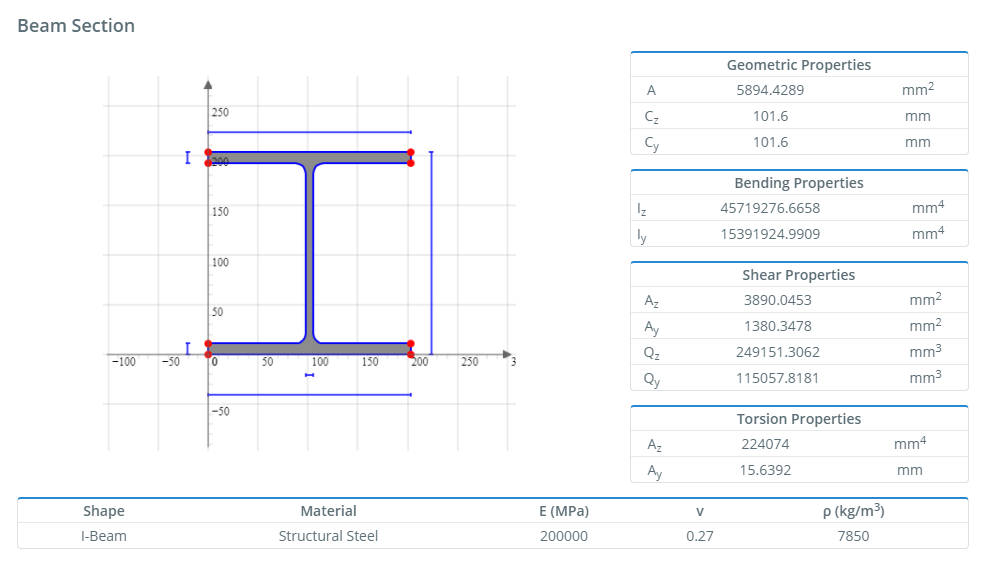Click the Shape column header
The width and height of the screenshot is (995, 569).
(103, 511)
